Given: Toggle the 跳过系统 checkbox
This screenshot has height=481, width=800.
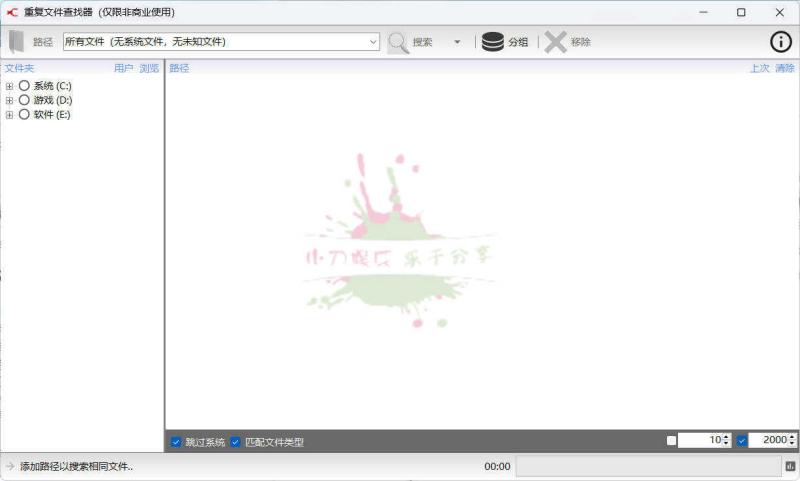Looking at the screenshot, I should point(176,441).
